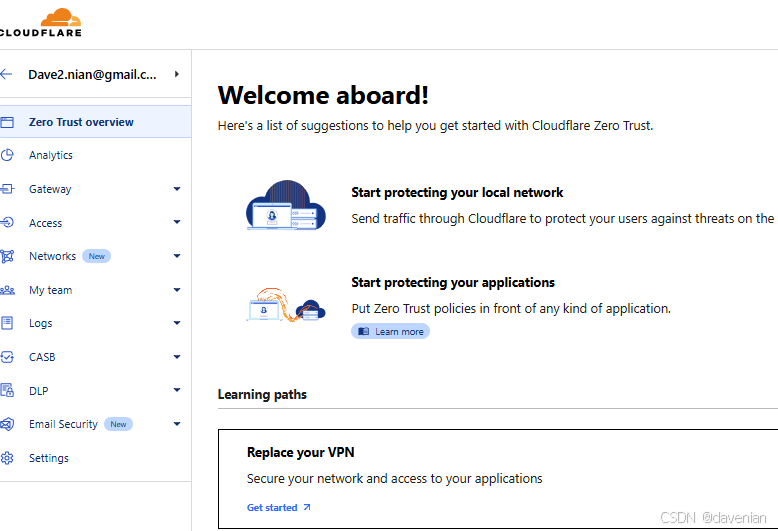Click Start protecting your applications heading

tap(453, 282)
